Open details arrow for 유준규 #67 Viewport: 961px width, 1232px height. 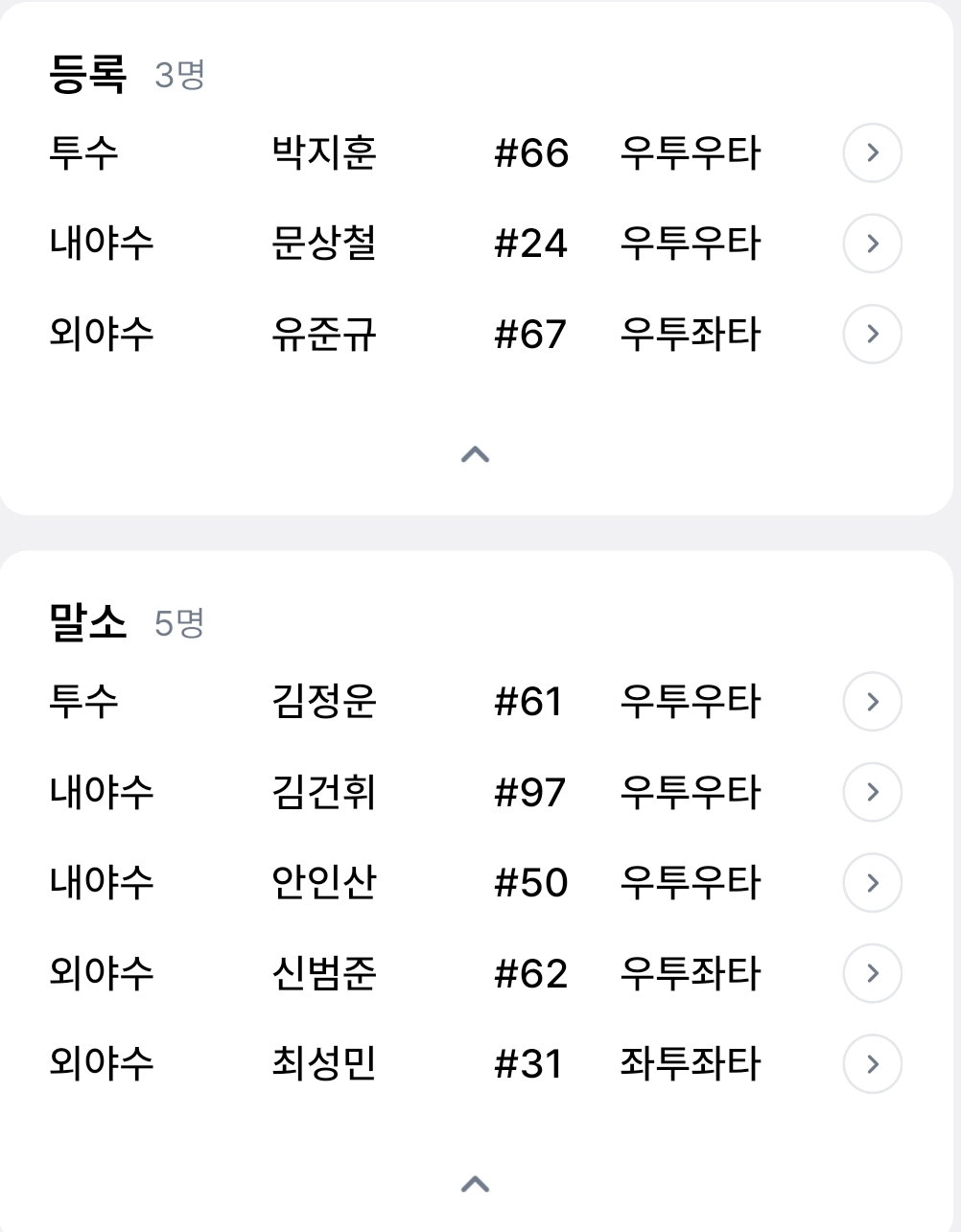coord(872,334)
